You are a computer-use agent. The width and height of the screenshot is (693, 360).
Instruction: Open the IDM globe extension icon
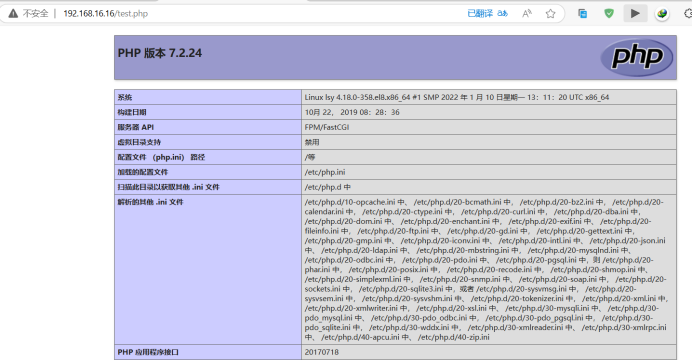coord(662,14)
